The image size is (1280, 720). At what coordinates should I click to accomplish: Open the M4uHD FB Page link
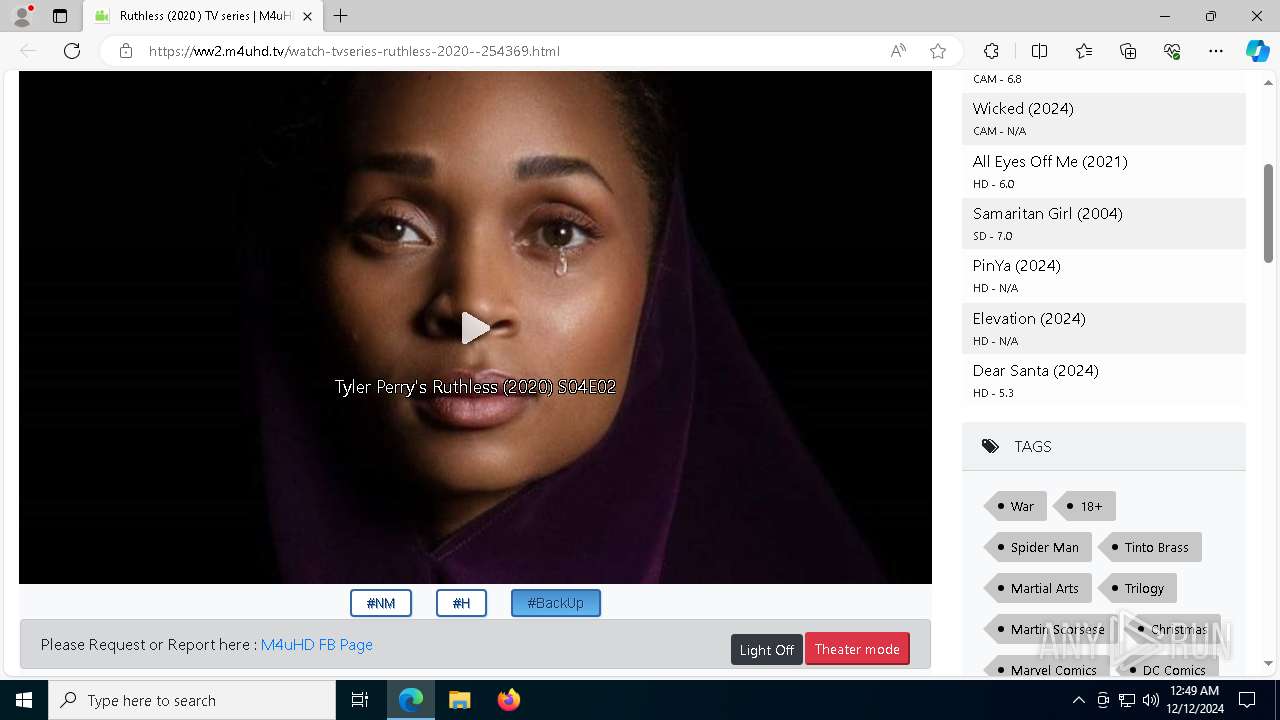coord(317,645)
